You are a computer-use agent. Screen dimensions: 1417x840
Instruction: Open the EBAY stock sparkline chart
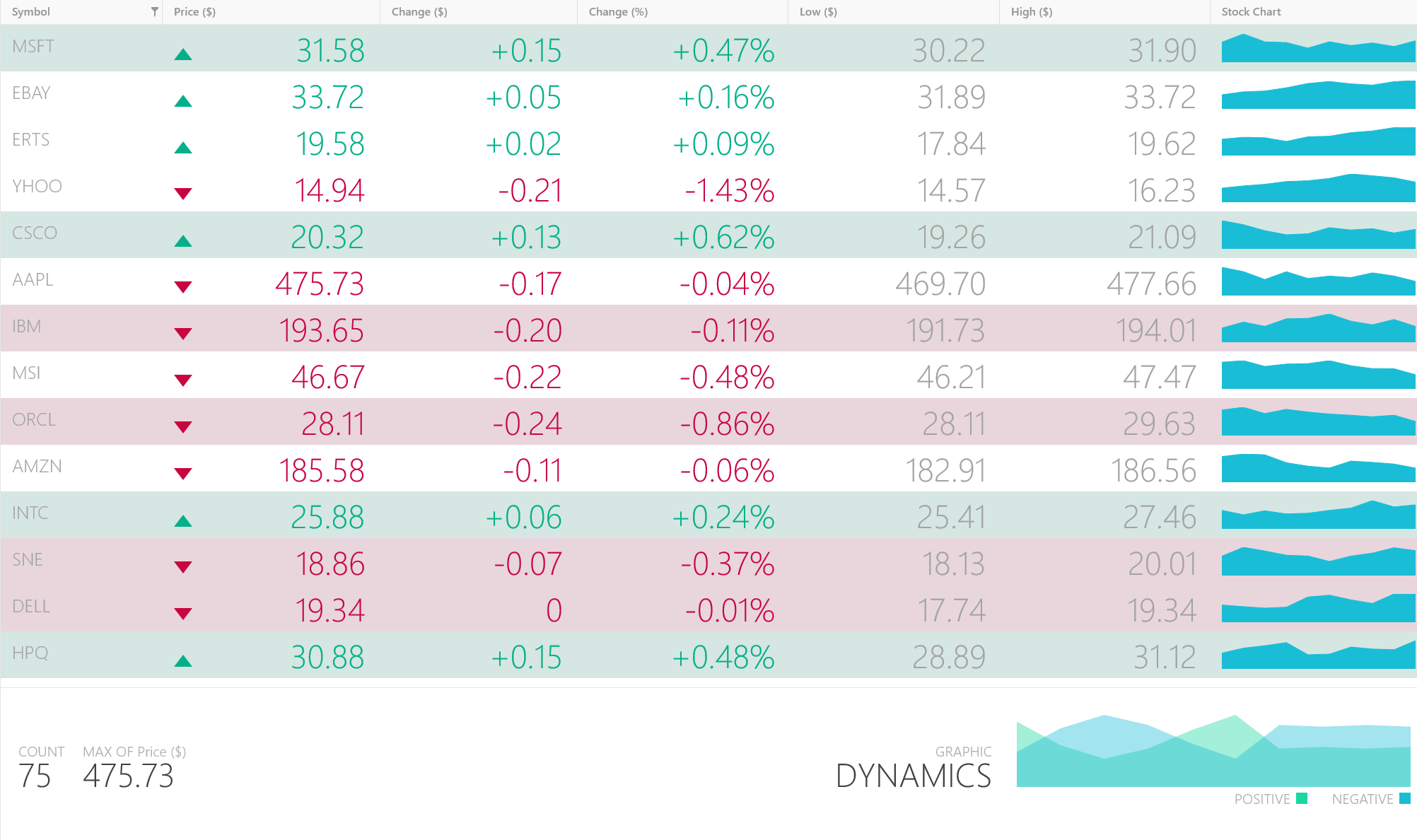[1318, 95]
